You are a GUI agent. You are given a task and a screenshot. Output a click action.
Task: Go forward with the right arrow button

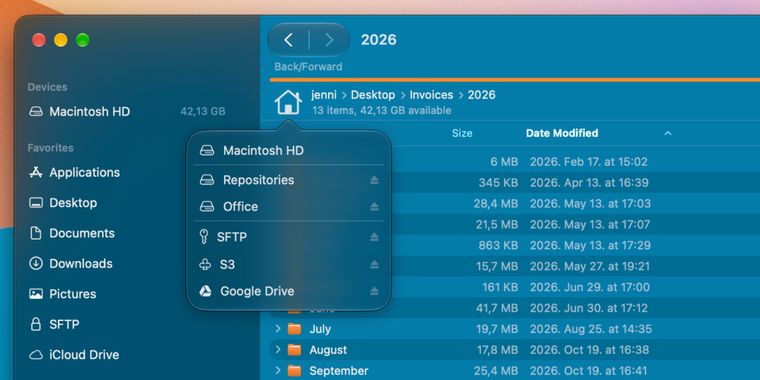[329, 40]
